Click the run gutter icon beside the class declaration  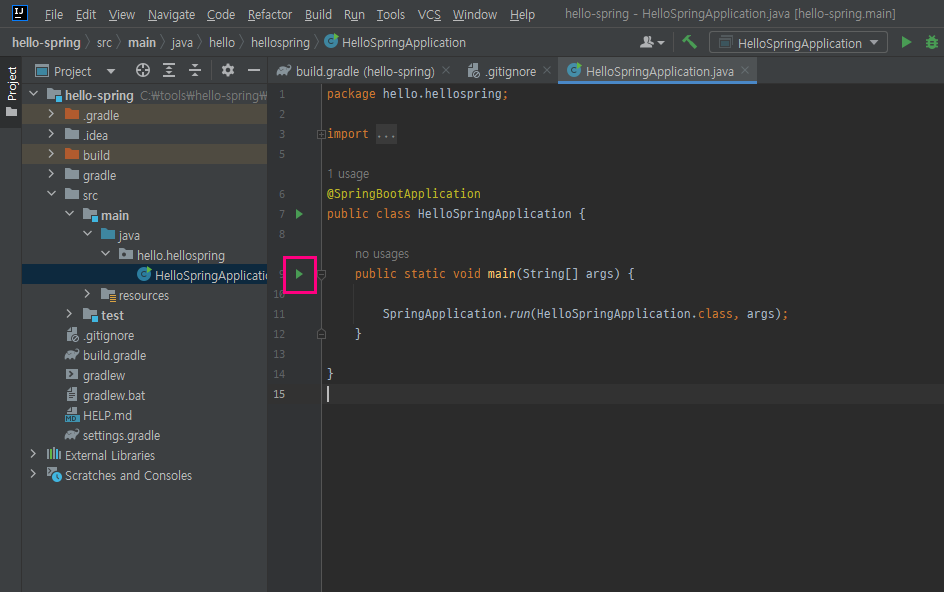(x=299, y=214)
